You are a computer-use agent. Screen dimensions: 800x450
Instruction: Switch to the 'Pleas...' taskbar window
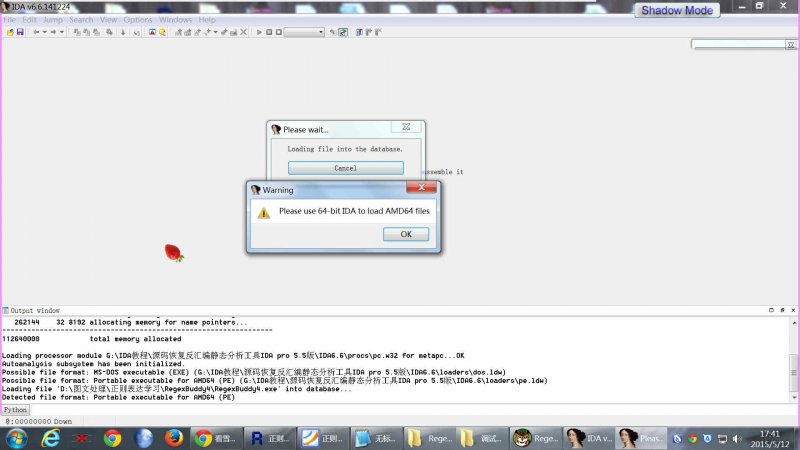(642, 438)
